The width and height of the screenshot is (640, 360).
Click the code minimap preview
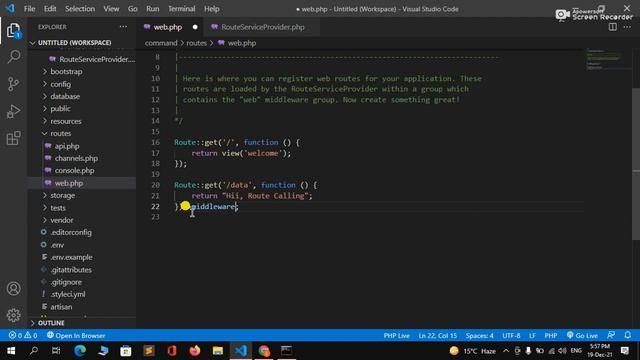pos(604,59)
